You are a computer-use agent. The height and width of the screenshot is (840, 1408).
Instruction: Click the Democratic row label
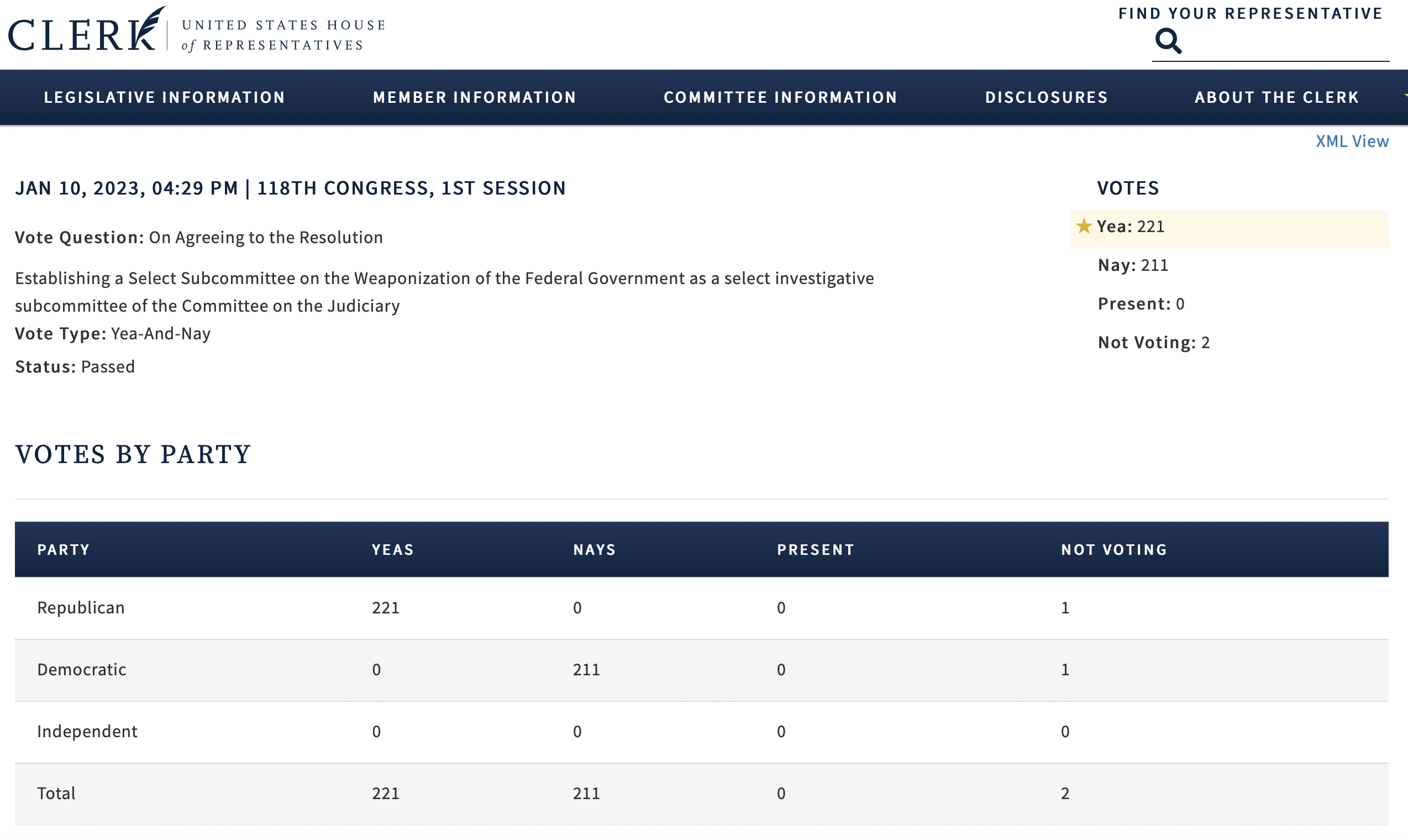81,670
